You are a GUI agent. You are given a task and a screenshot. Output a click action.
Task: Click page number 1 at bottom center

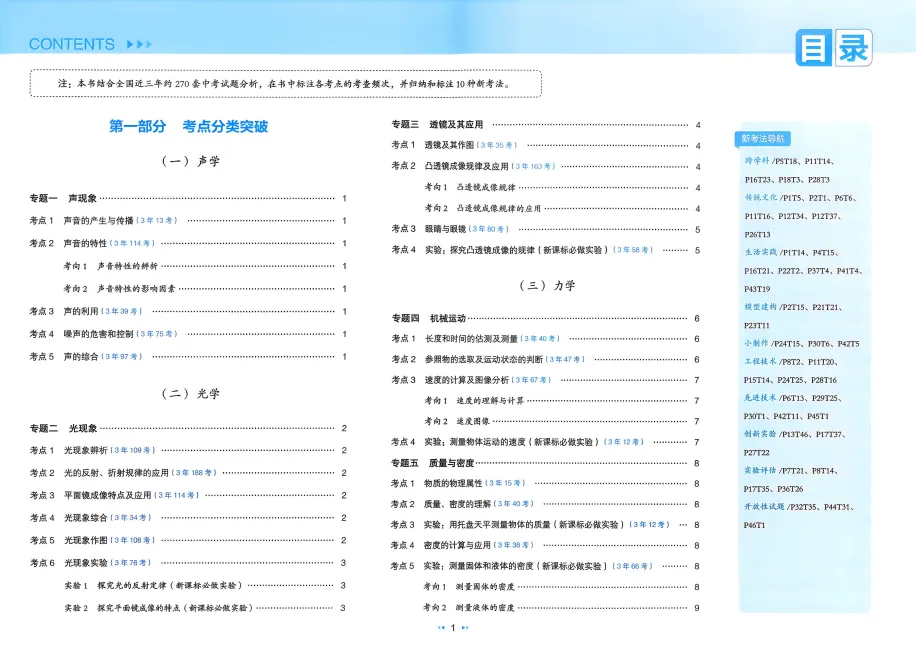pos(453,628)
